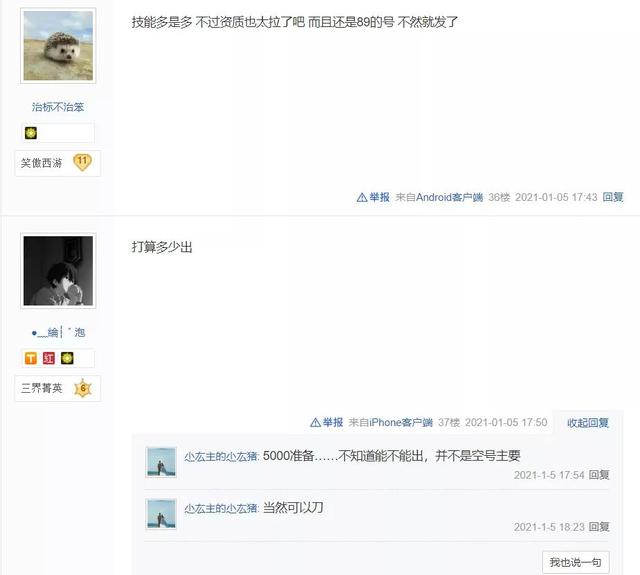Screen dimensions: 640x575
Task: Reply to the 17:54 sub-comment
Action: [x=599, y=475]
